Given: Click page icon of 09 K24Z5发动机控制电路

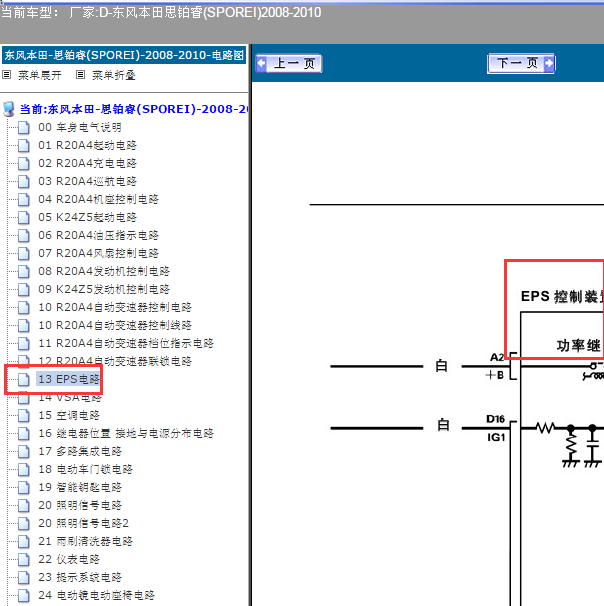Looking at the screenshot, I should (24, 289).
